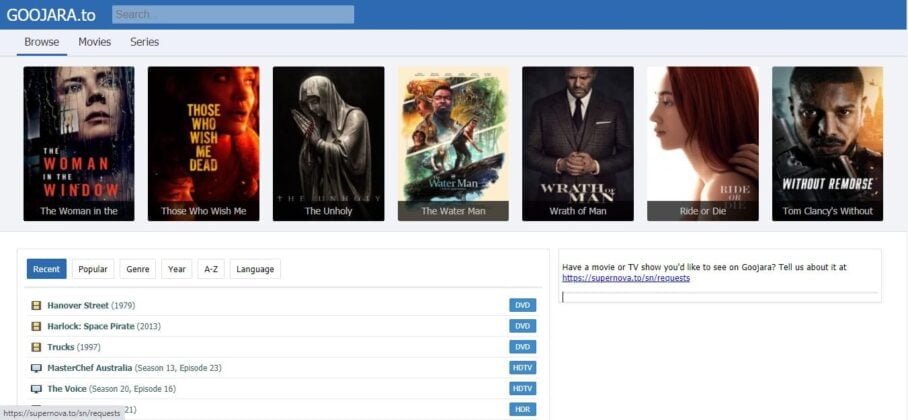Open Hanover Street (1979) title link

click(91, 305)
